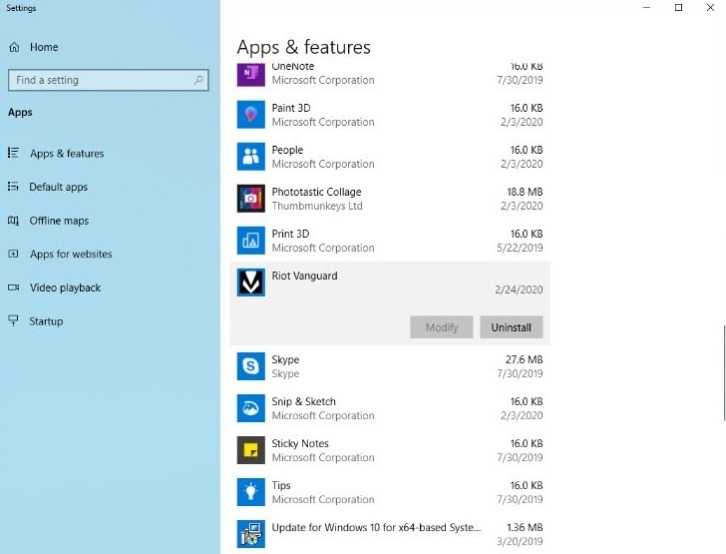Select the Paint 3D entry name
Viewport: 726px width, 554px height.
[291, 108]
